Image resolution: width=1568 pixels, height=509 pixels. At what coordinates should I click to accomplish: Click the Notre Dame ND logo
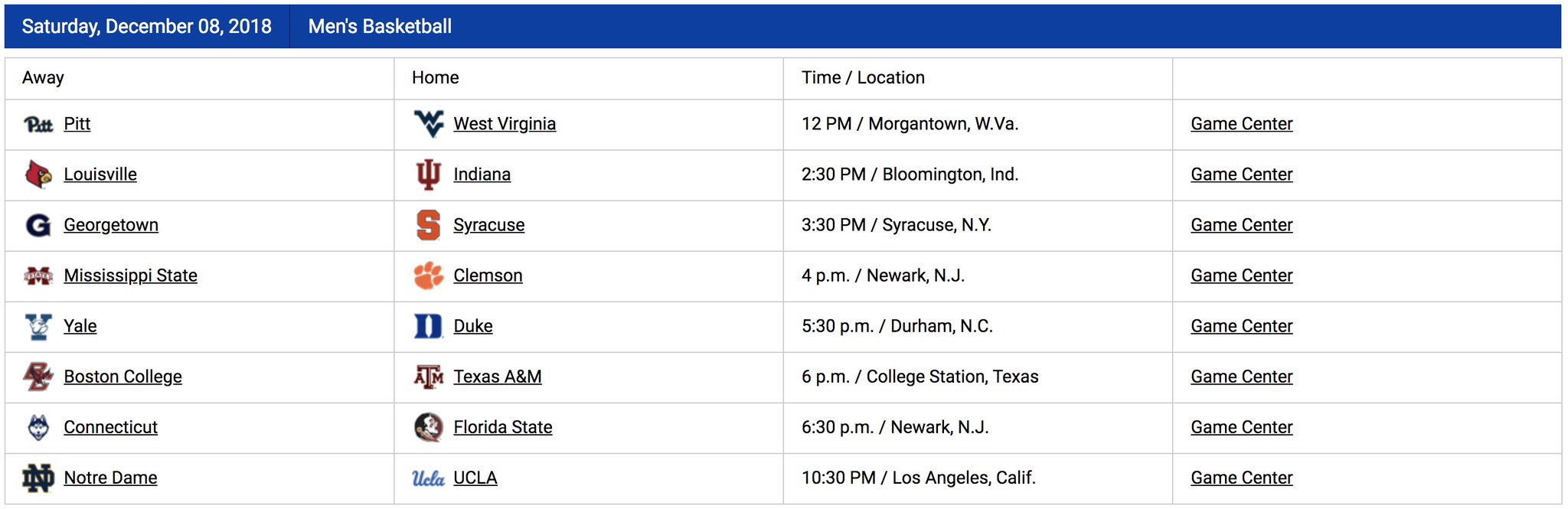pyautogui.click(x=38, y=478)
